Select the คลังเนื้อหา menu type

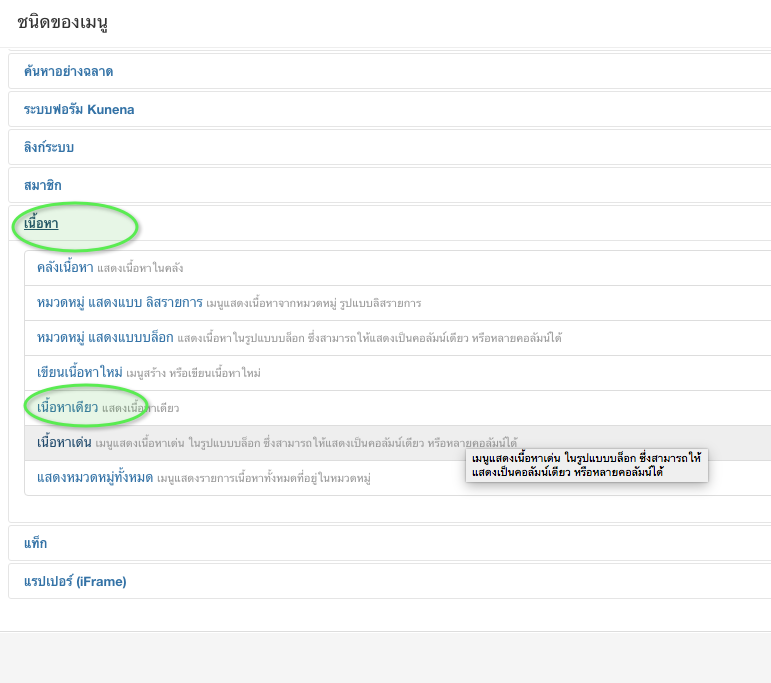[65, 268]
